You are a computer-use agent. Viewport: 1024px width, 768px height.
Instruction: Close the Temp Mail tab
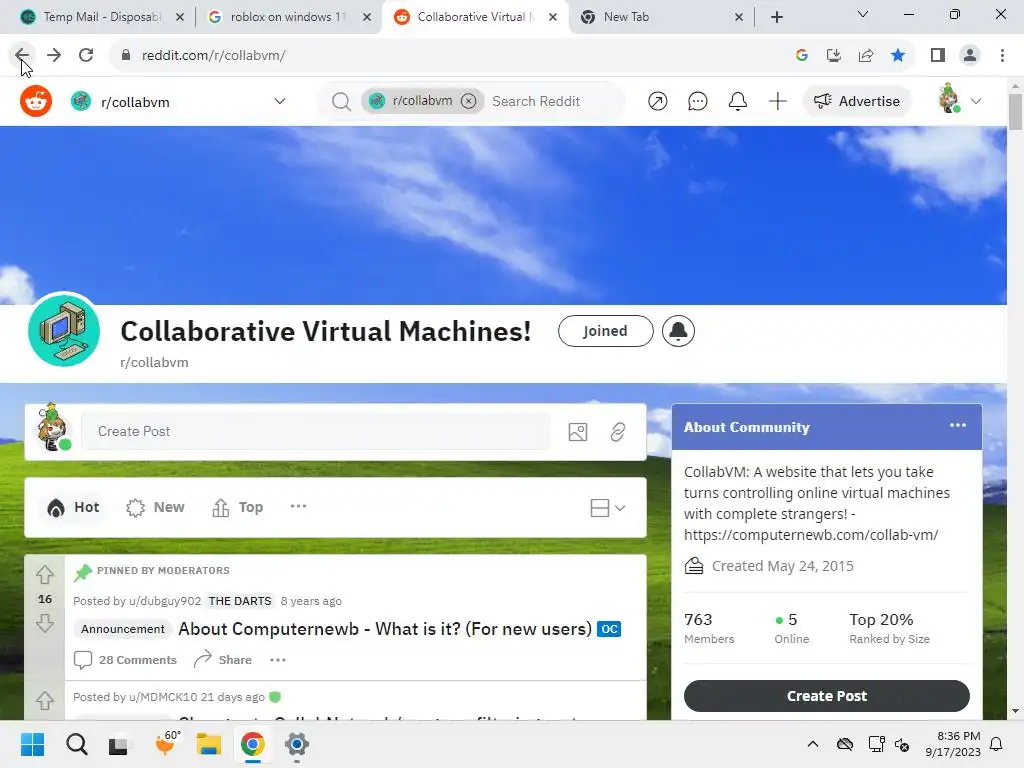tap(180, 17)
